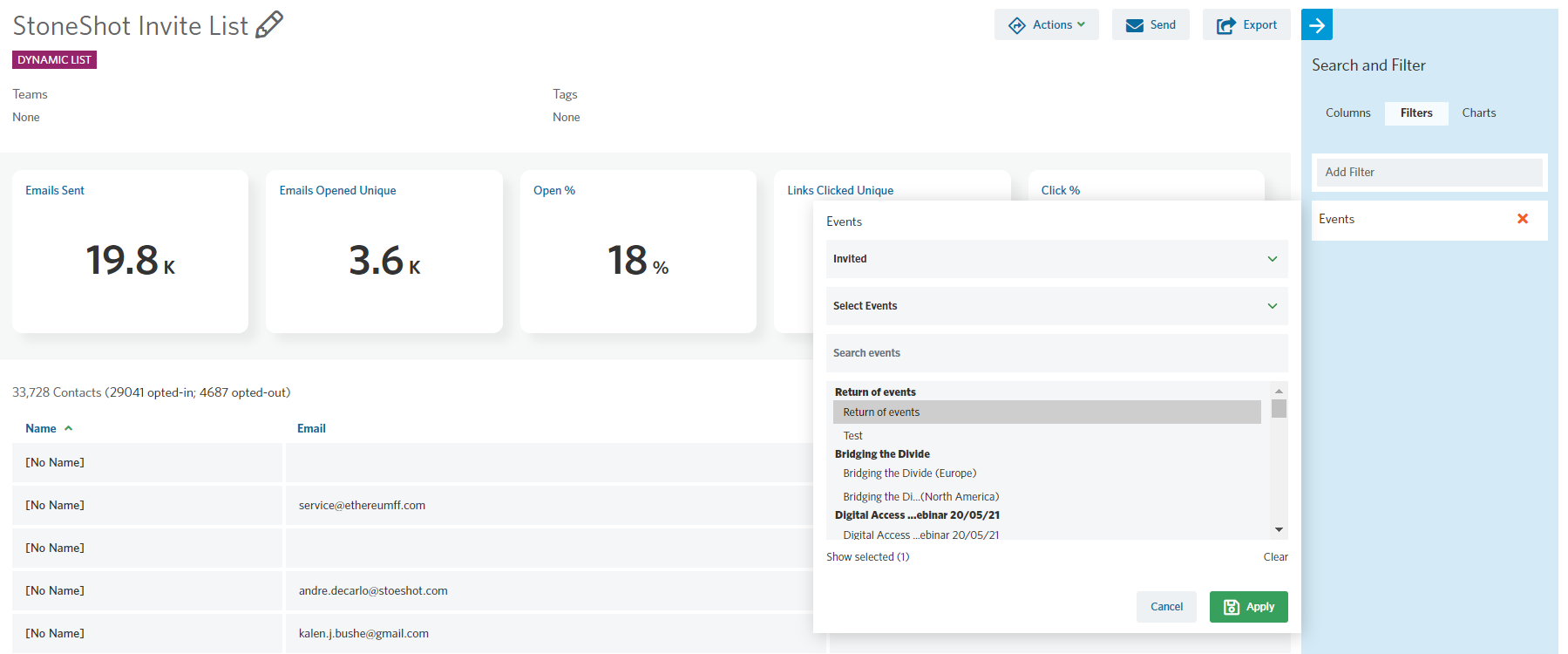1568x654 pixels.
Task: Click the Click % card title
Action: point(1061,191)
